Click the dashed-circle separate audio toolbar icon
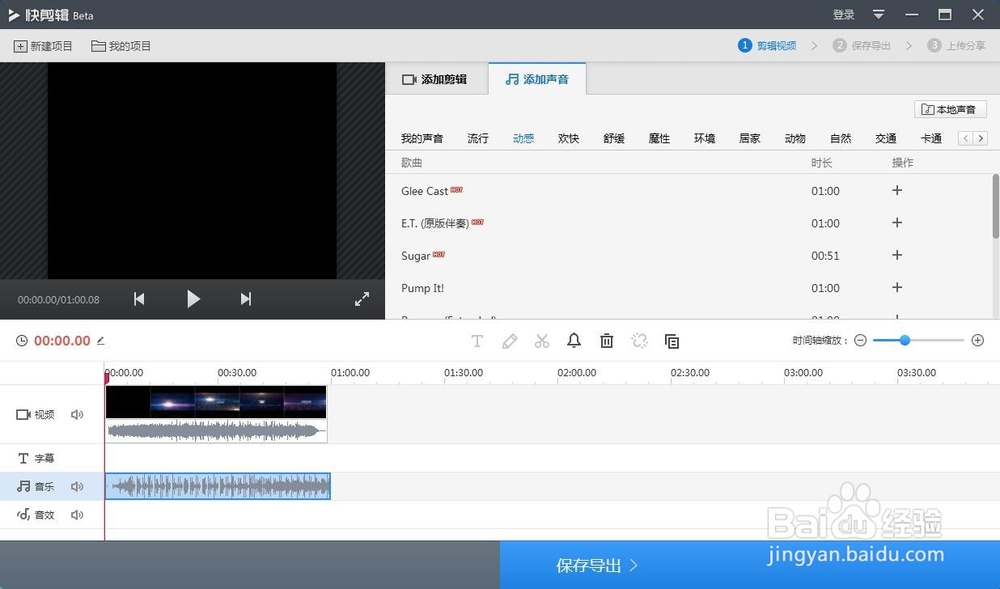The image size is (1000, 589). tap(640, 341)
